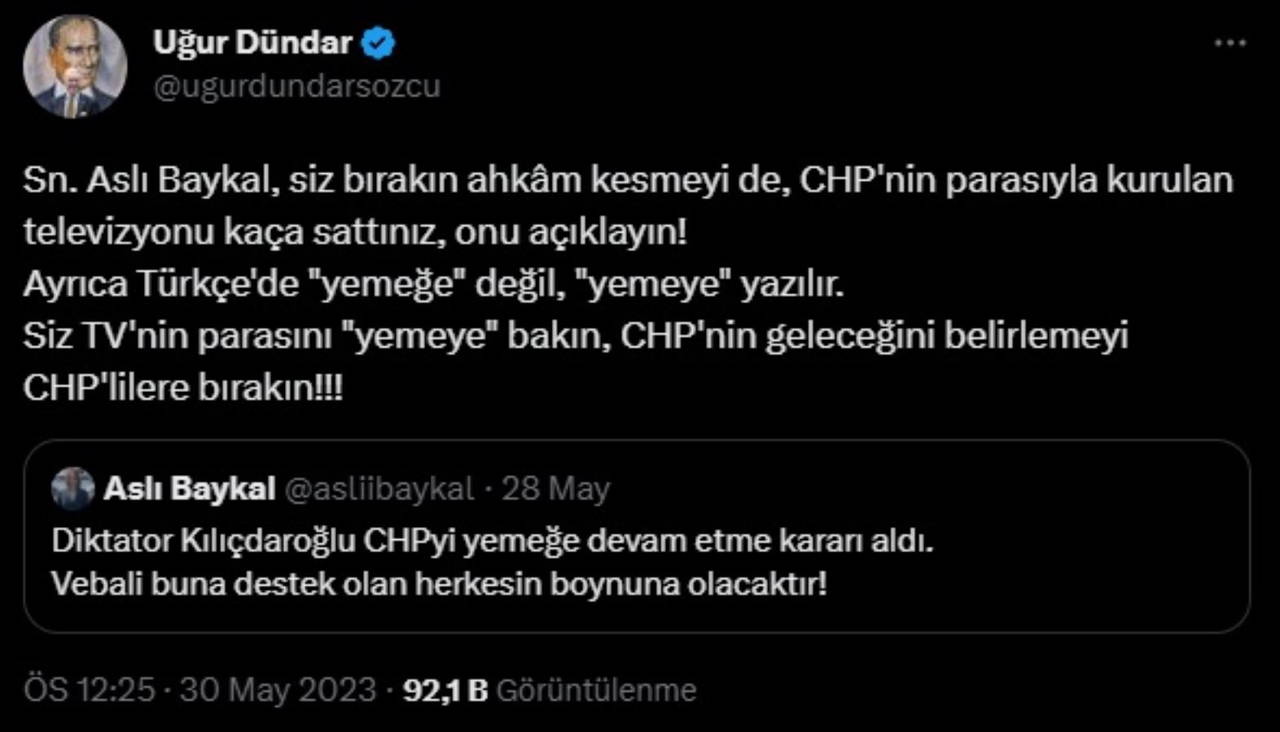1280x732 pixels.
Task: Click the "Görüntülenme" views label
Action: (596, 690)
